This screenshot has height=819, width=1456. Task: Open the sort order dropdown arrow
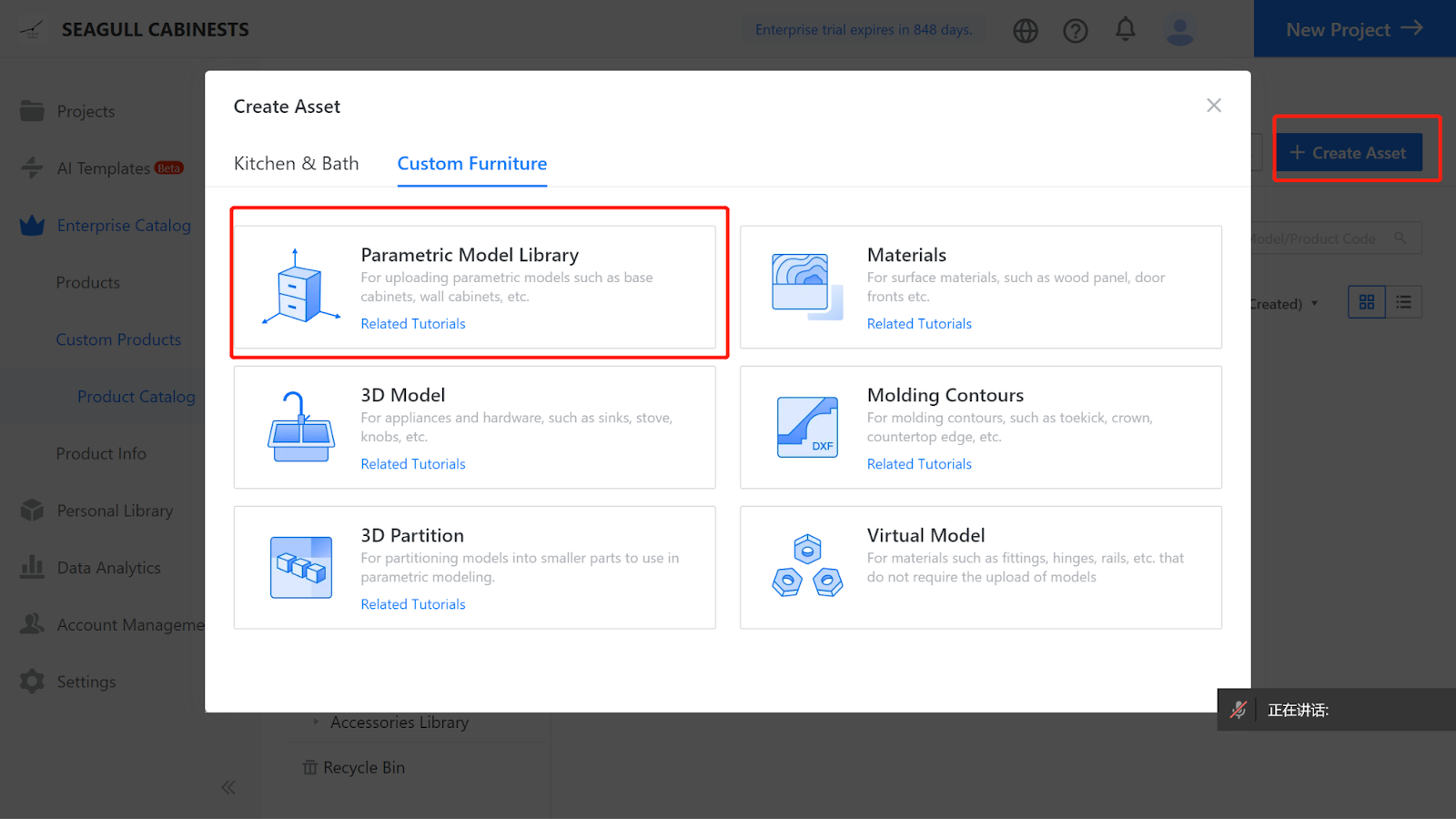click(x=1314, y=303)
